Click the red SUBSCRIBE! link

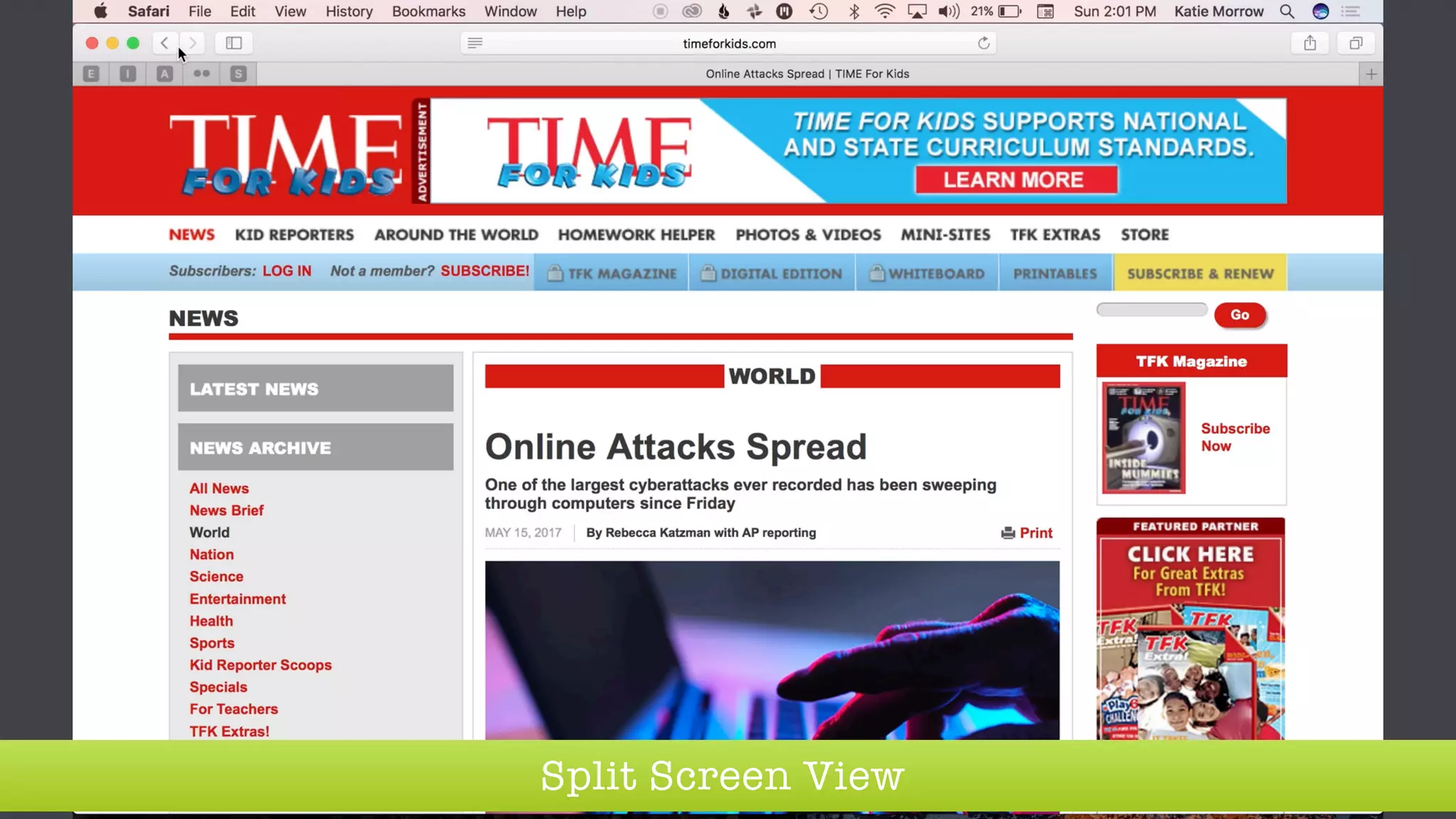485,271
